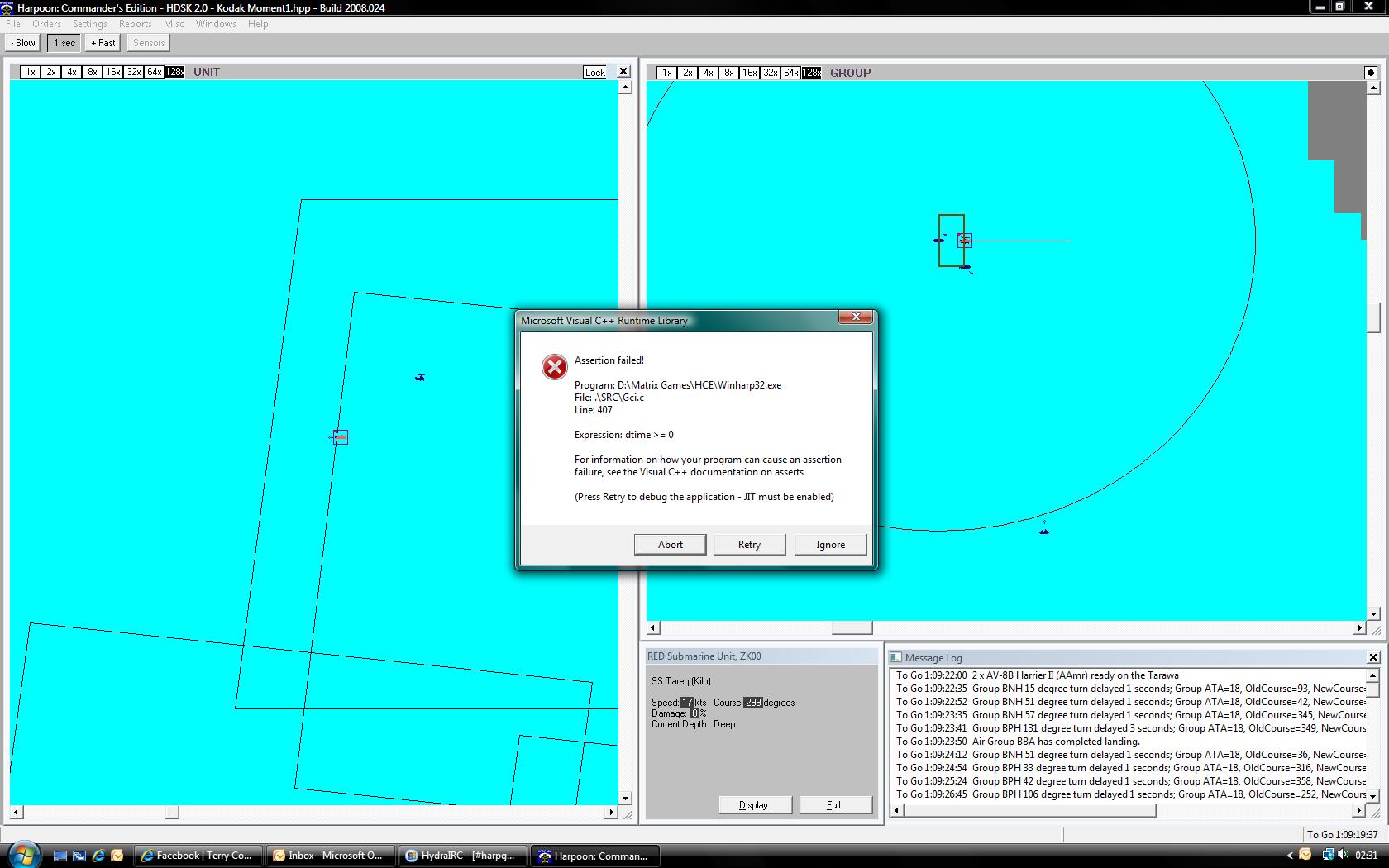
Task: Open the Orders menu
Action: coord(46,24)
